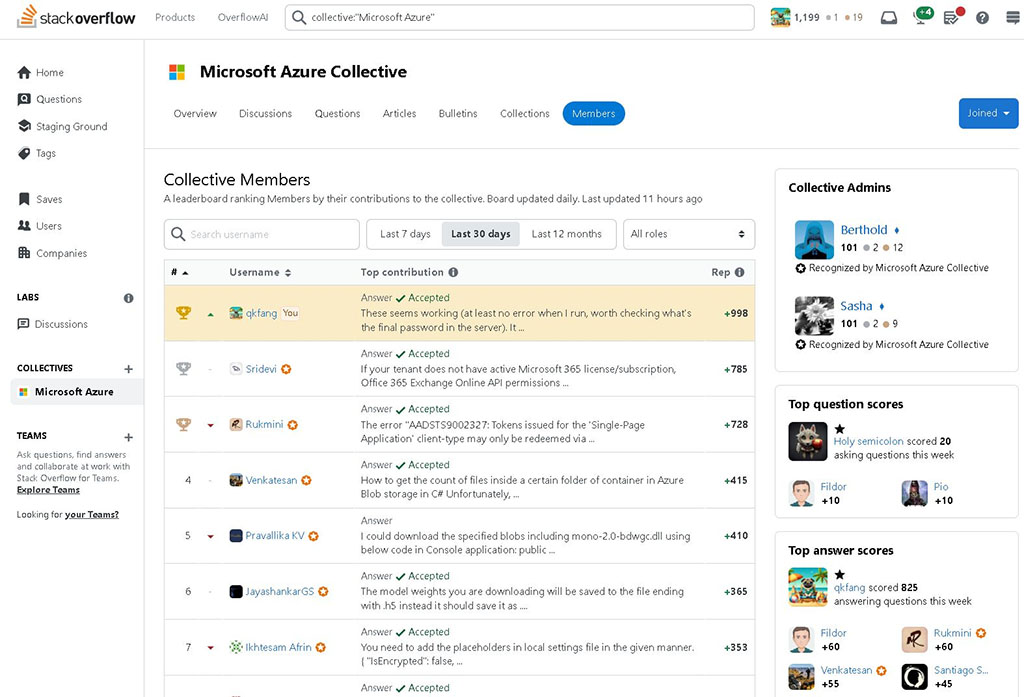
Task: Open the Overview tab
Action: coord(195,114)
